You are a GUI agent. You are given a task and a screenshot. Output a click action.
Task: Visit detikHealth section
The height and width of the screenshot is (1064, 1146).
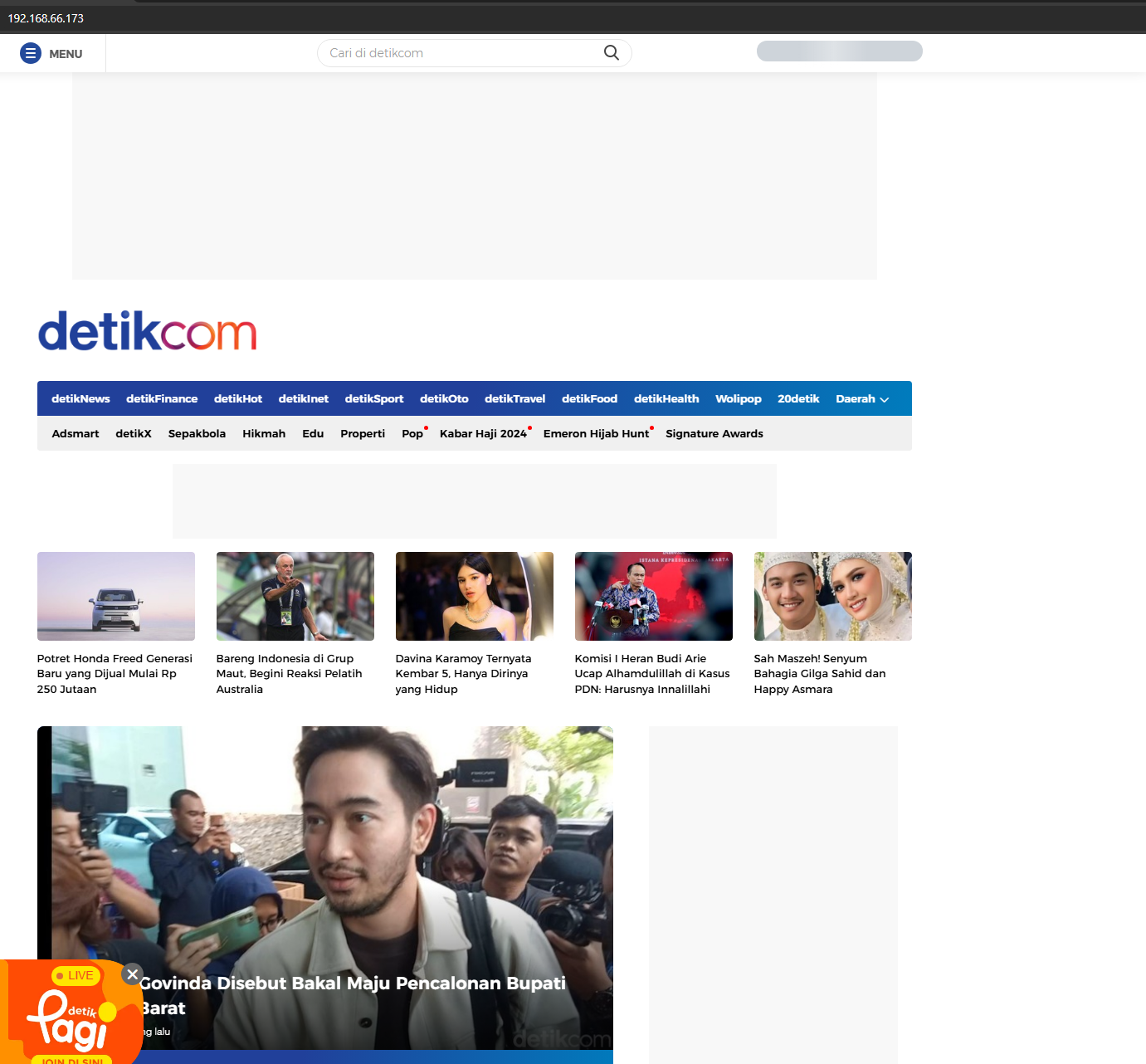666,399
